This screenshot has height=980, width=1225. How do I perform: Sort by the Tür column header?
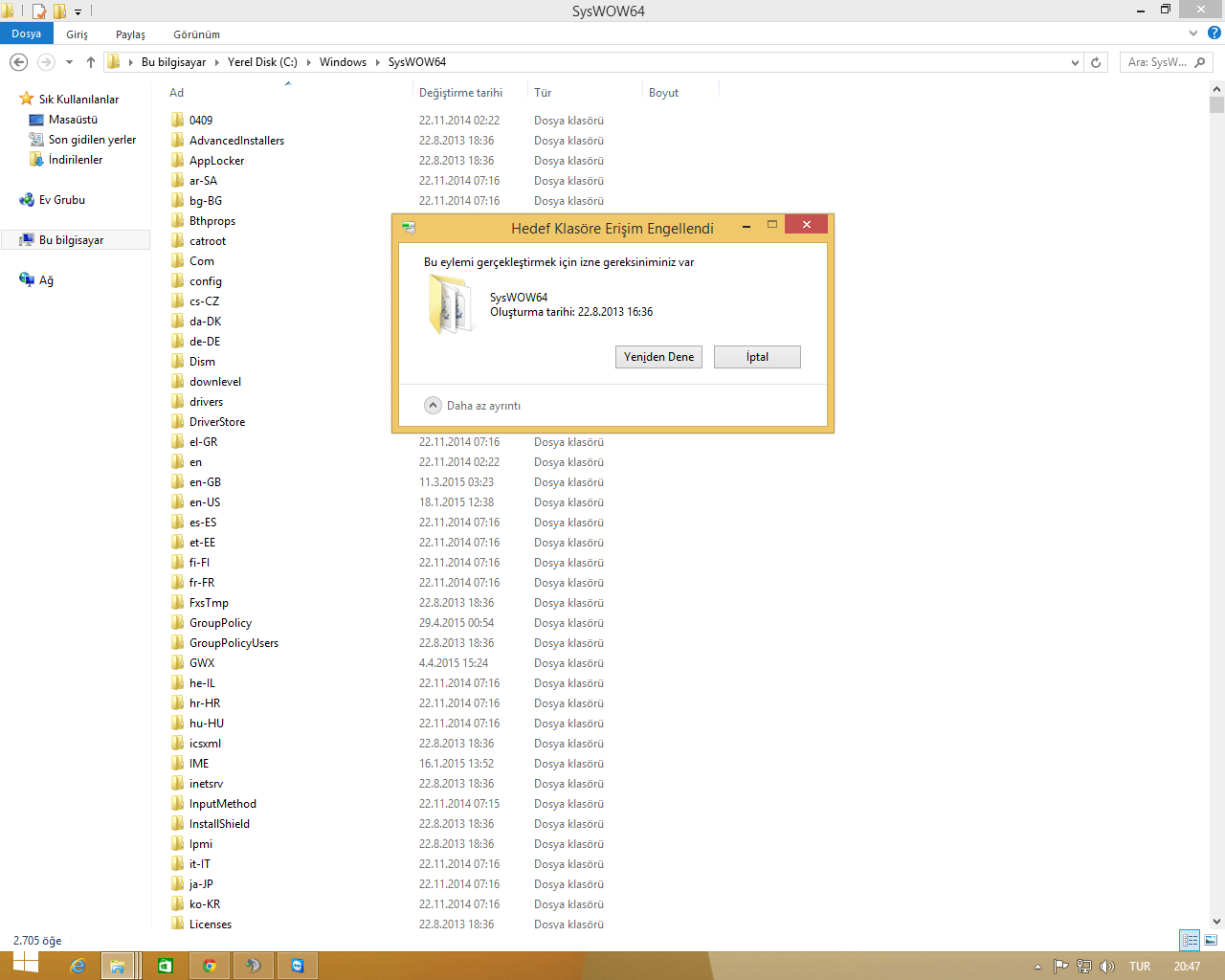[543, 93]
